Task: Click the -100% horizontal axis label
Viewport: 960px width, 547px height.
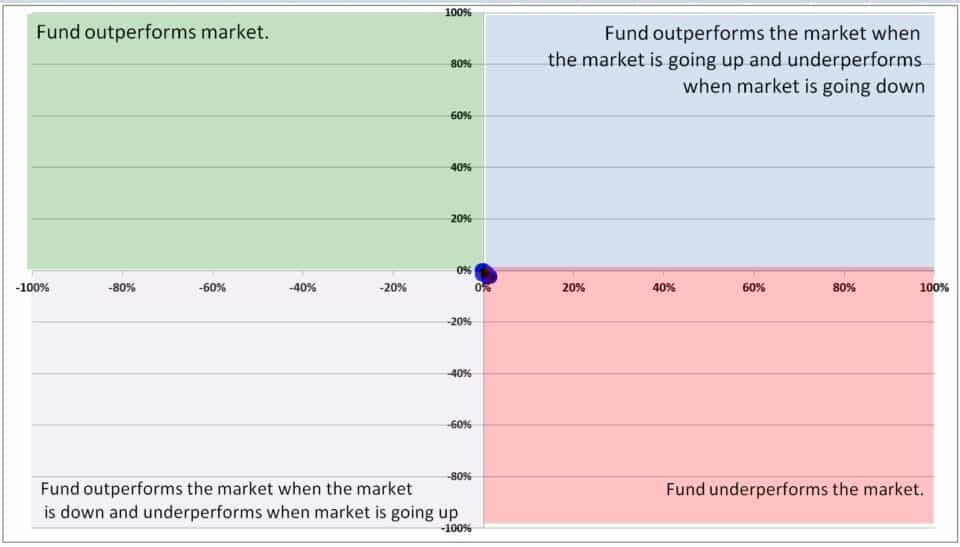Action: [x=32, y=287]
